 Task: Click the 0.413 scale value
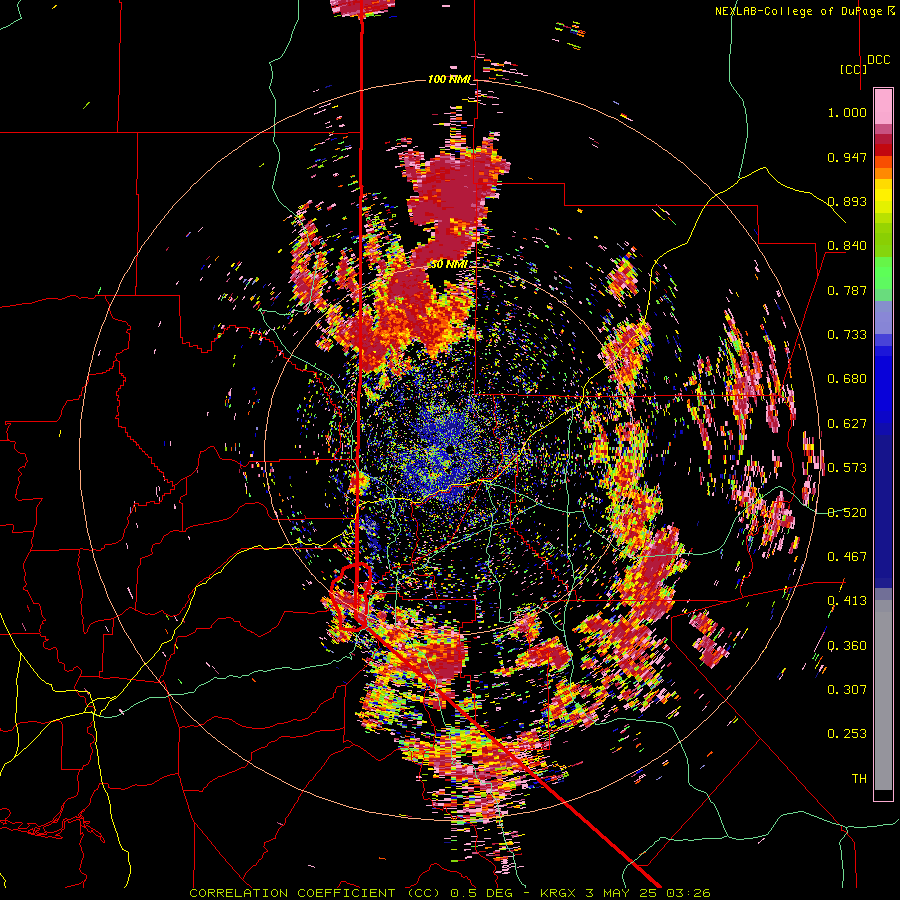[847, 601]
